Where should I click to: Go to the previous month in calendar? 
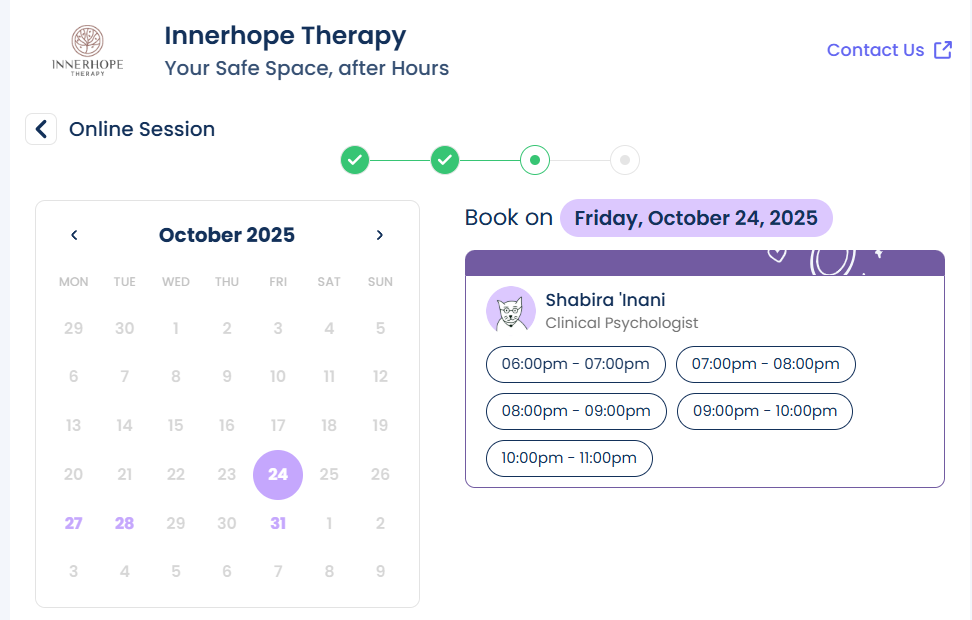pyautogui.click(x=74, y=235)
